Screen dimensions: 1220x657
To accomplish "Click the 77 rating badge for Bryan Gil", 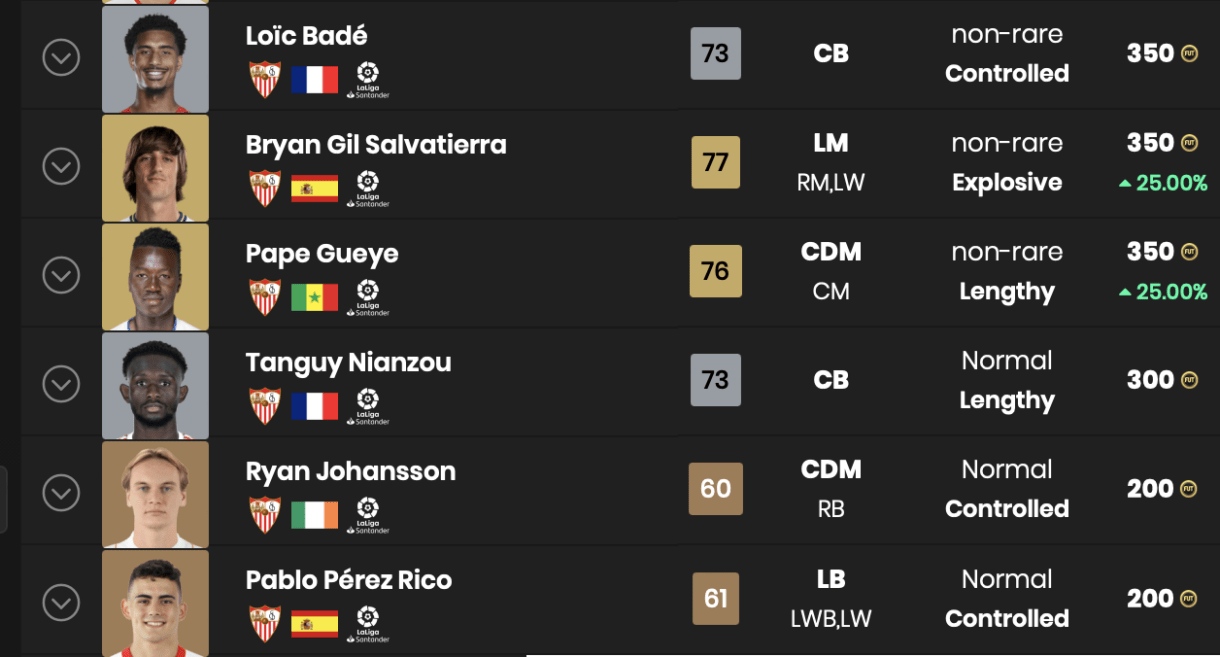I will pos(715,162).
